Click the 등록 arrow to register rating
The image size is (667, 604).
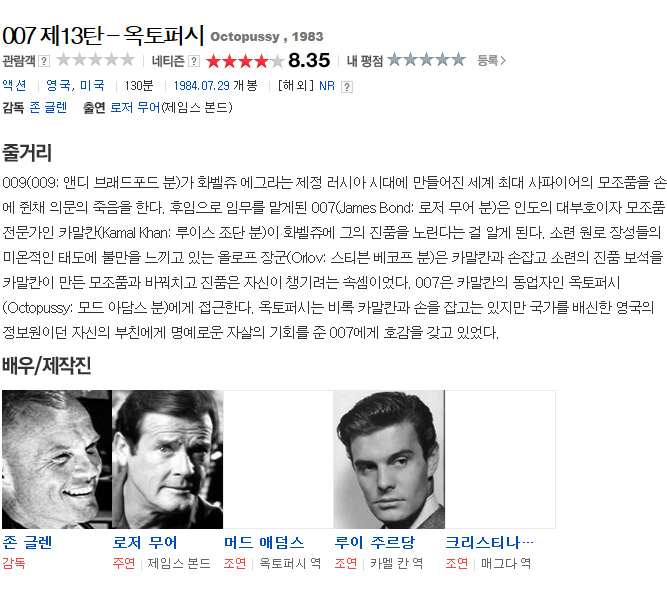coord(491,60)
